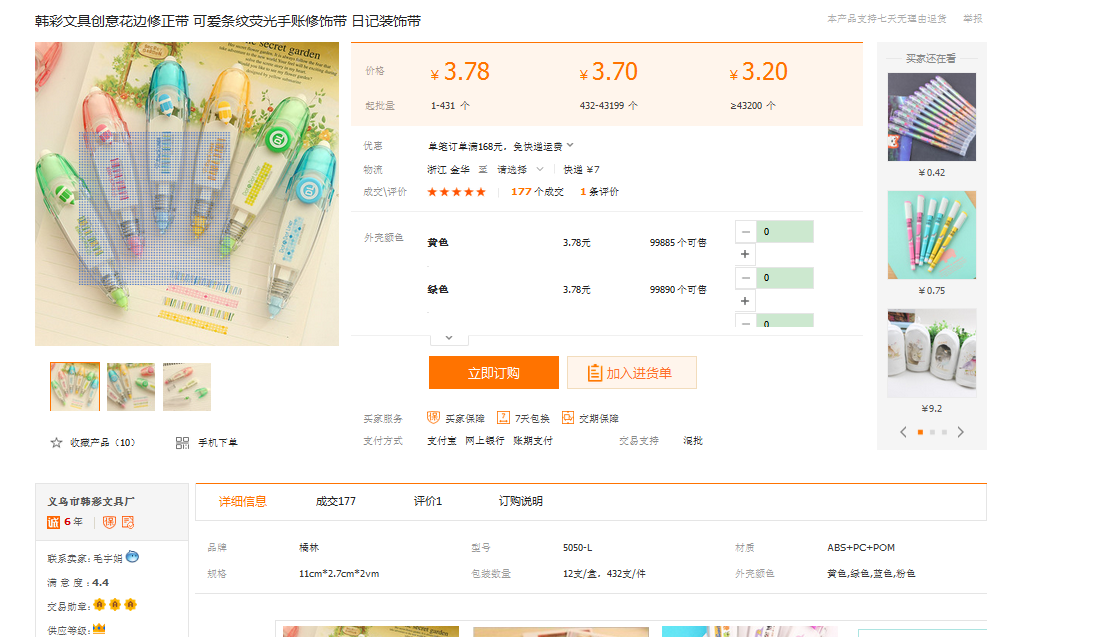Click the orange 诚 credit badge icon
The width and height of the screenshot is (1093, 637).
(x=54, y=522)
